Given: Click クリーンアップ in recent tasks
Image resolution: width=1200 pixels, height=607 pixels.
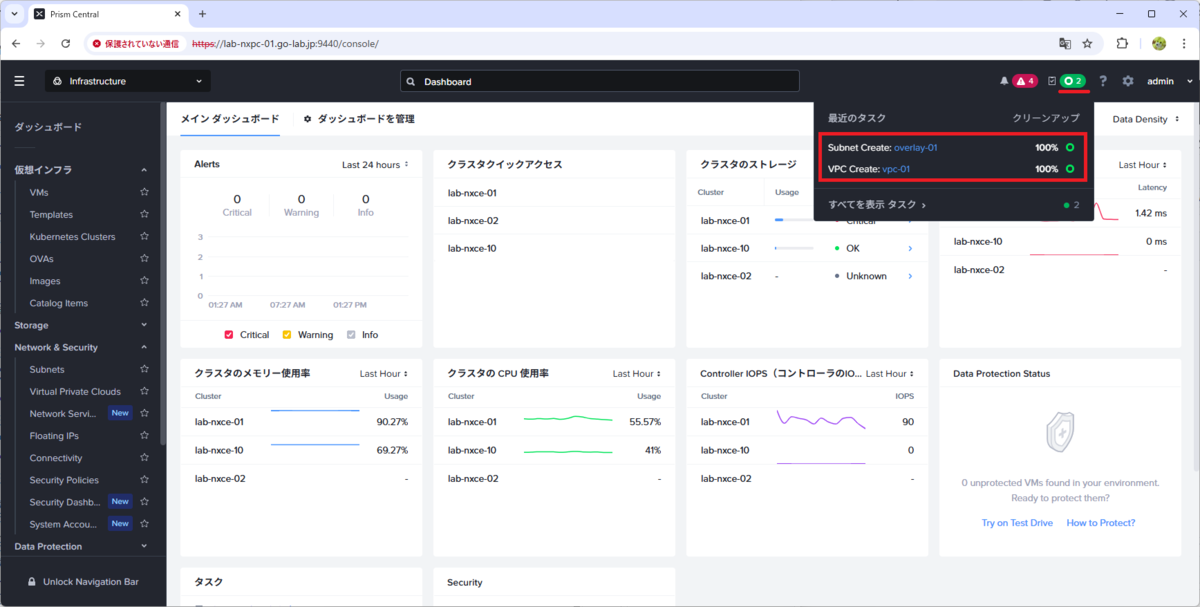Looking at the screenshot, I should tap(1046, 118).
